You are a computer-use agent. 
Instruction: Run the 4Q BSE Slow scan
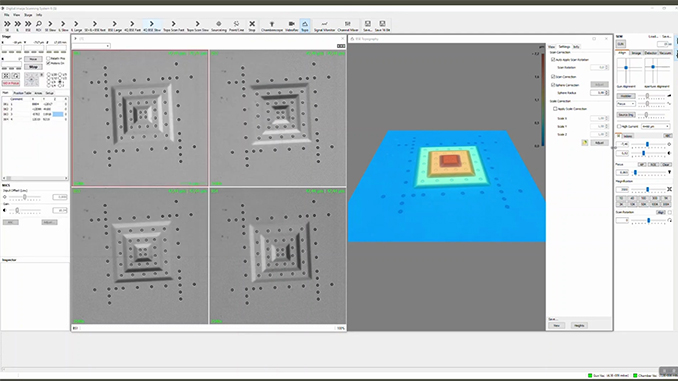(152, 26)
